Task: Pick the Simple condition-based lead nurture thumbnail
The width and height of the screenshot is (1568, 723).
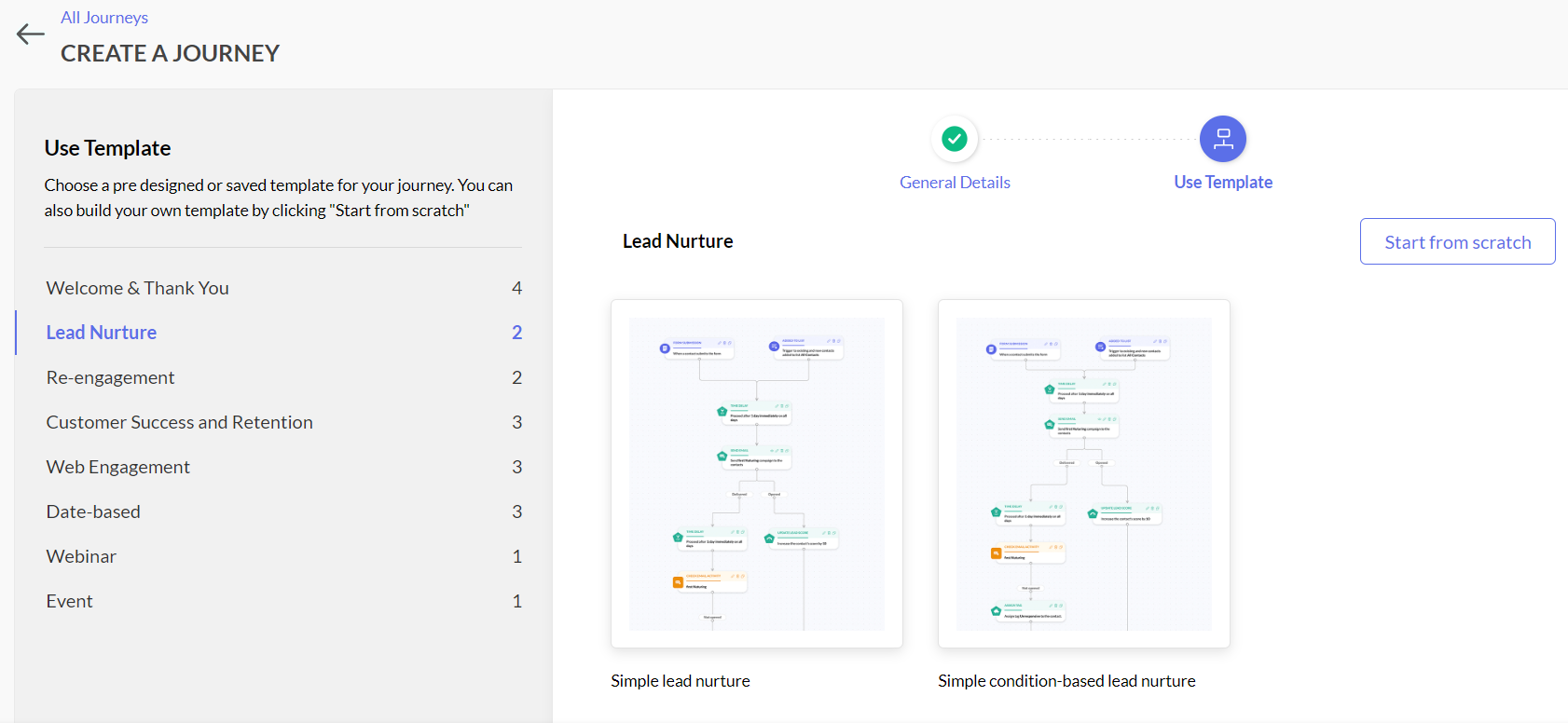Action: tap(1083, 473)
